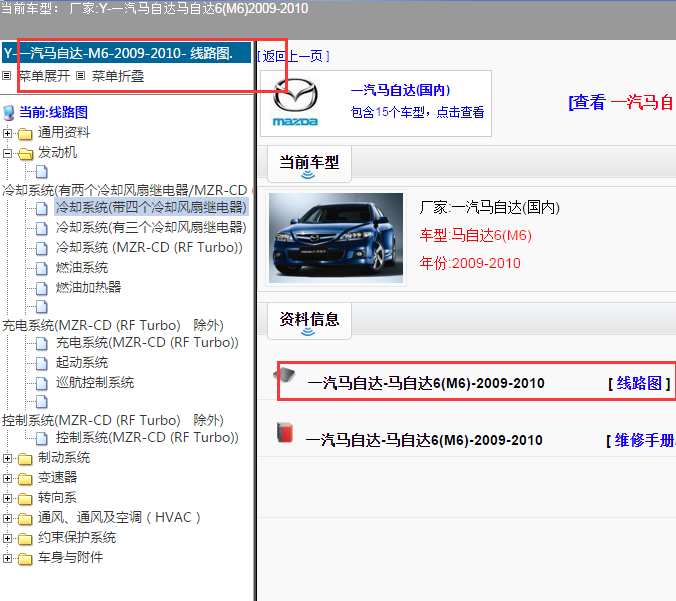The width and height of the screenshot is (676, 601).
Task: Click page icon beside 冷却系统 (MZR-CD (RF Turbo))
Action: coord(42,248)
